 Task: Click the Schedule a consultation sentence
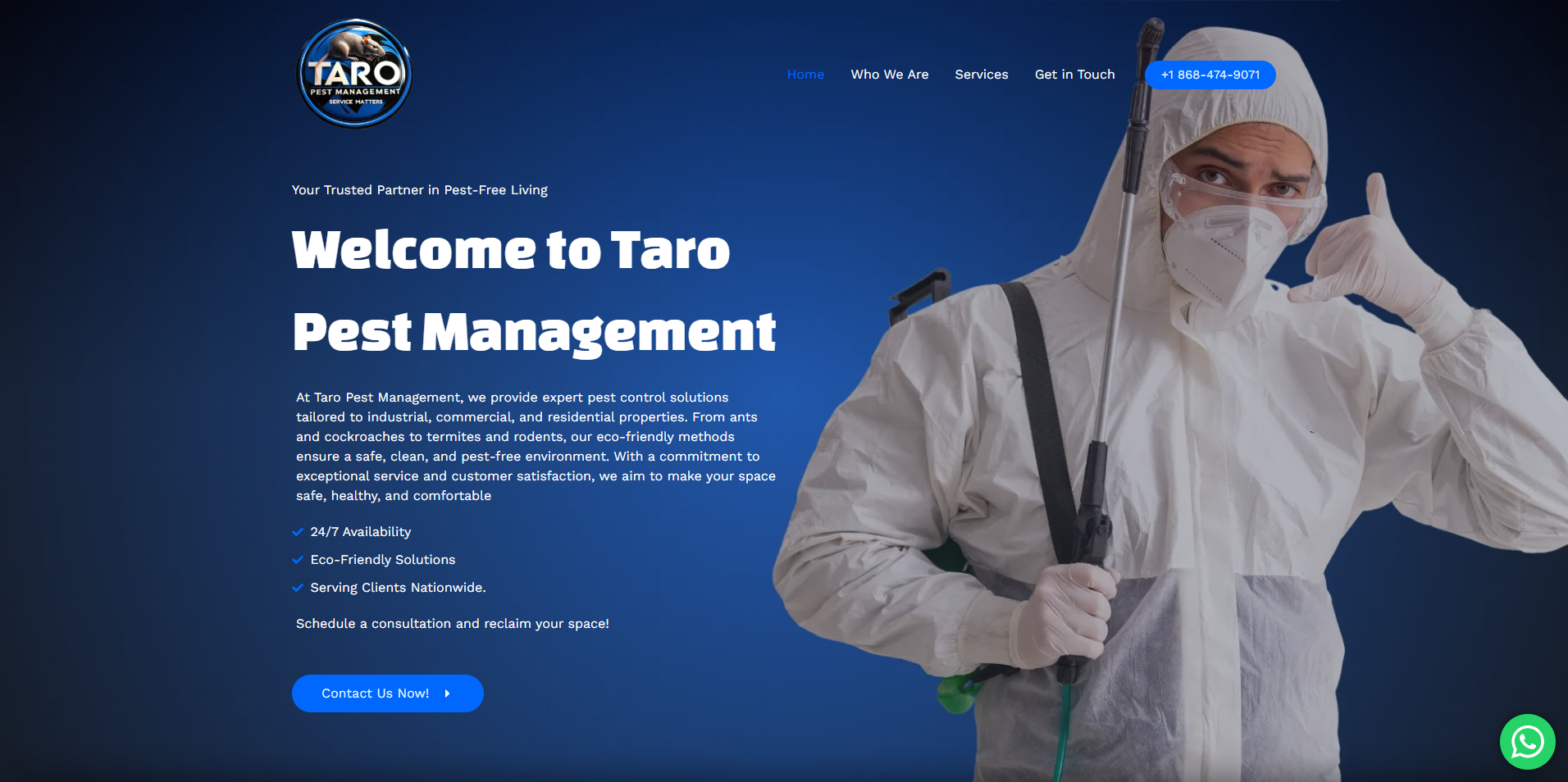point(453,624)
